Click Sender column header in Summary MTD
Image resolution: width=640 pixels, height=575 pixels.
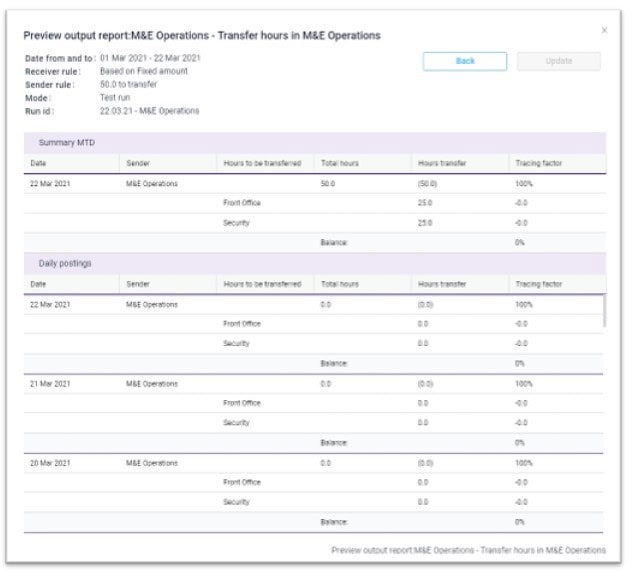tap(138, 163)
